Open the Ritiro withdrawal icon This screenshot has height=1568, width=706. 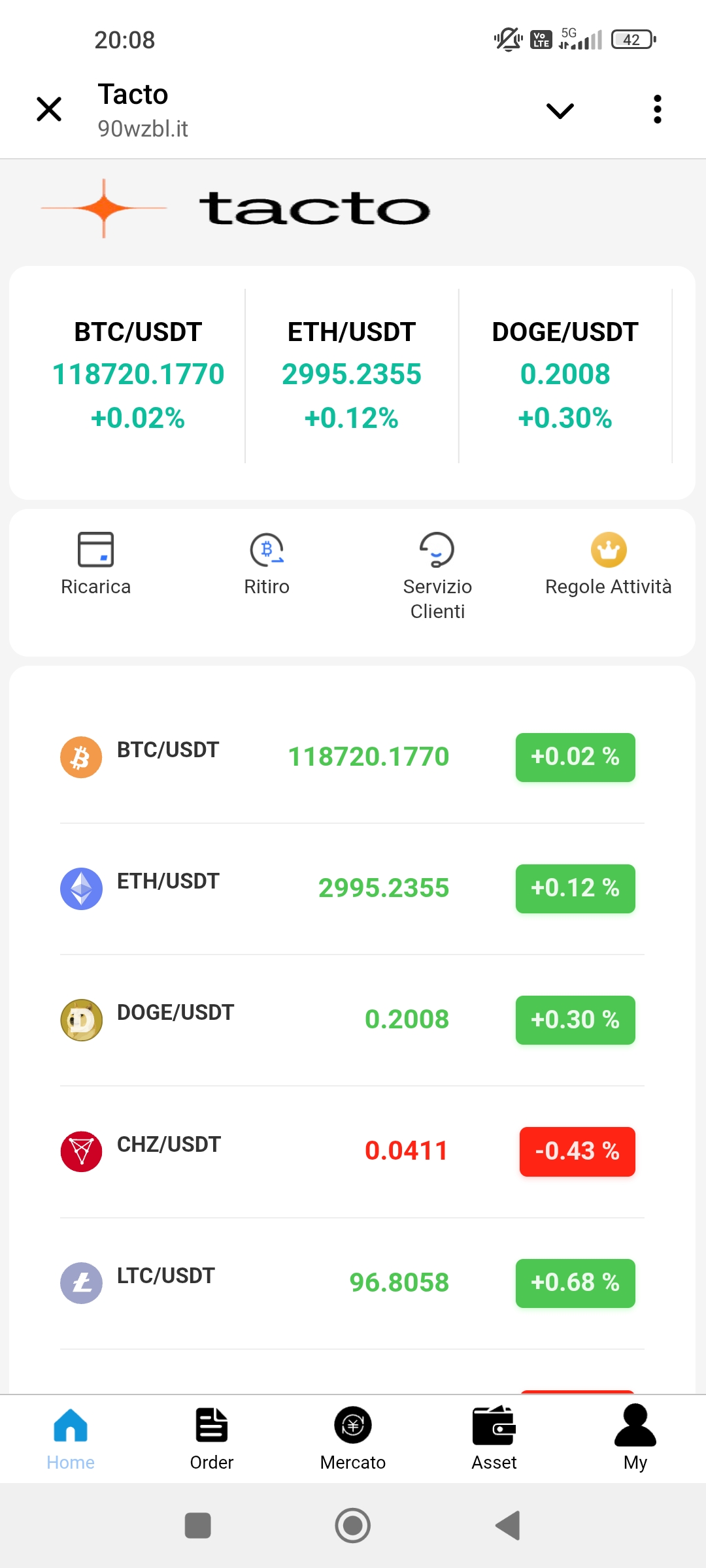point(267,549)
